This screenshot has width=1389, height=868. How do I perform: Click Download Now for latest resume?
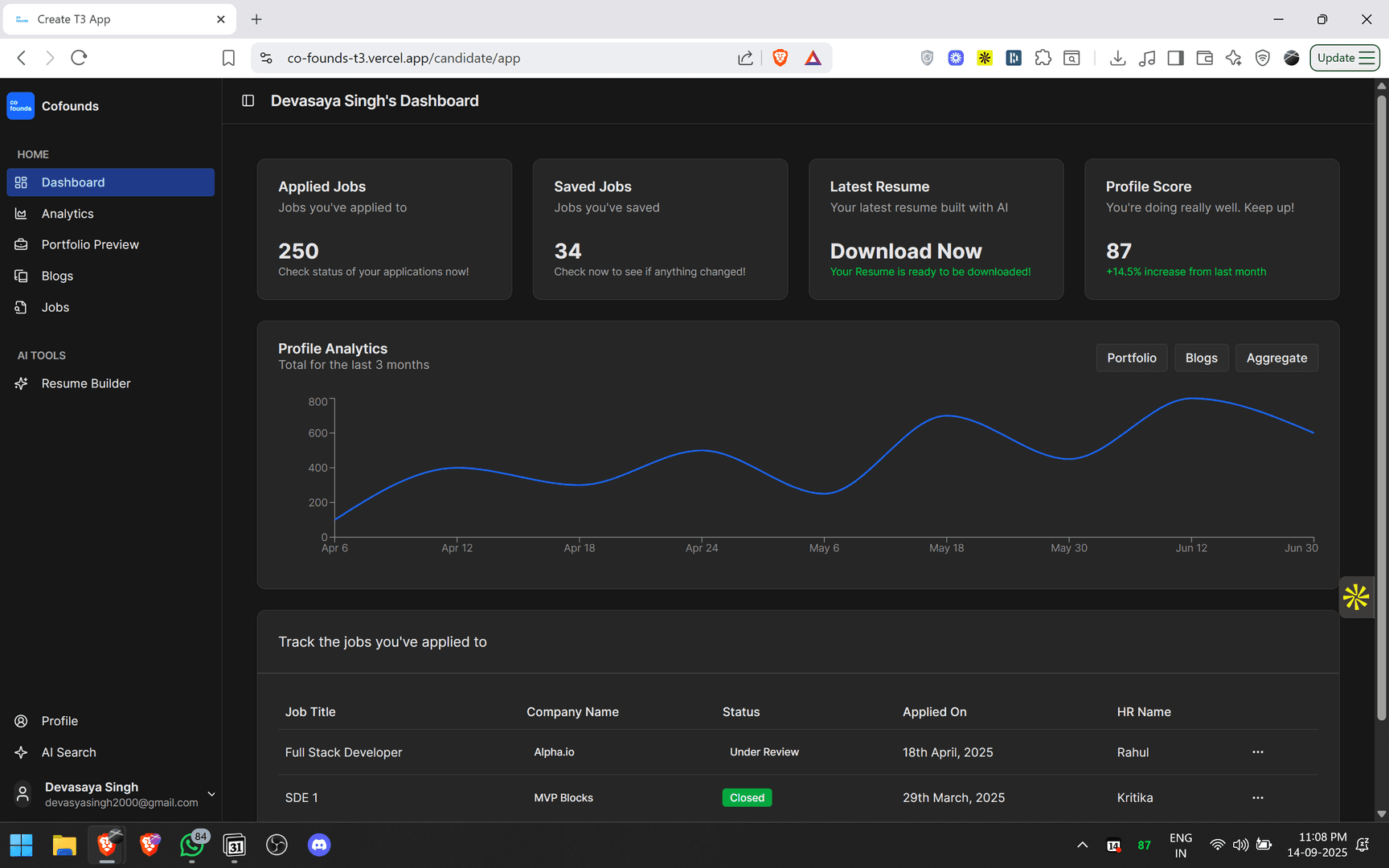click(x=905, y=252)
